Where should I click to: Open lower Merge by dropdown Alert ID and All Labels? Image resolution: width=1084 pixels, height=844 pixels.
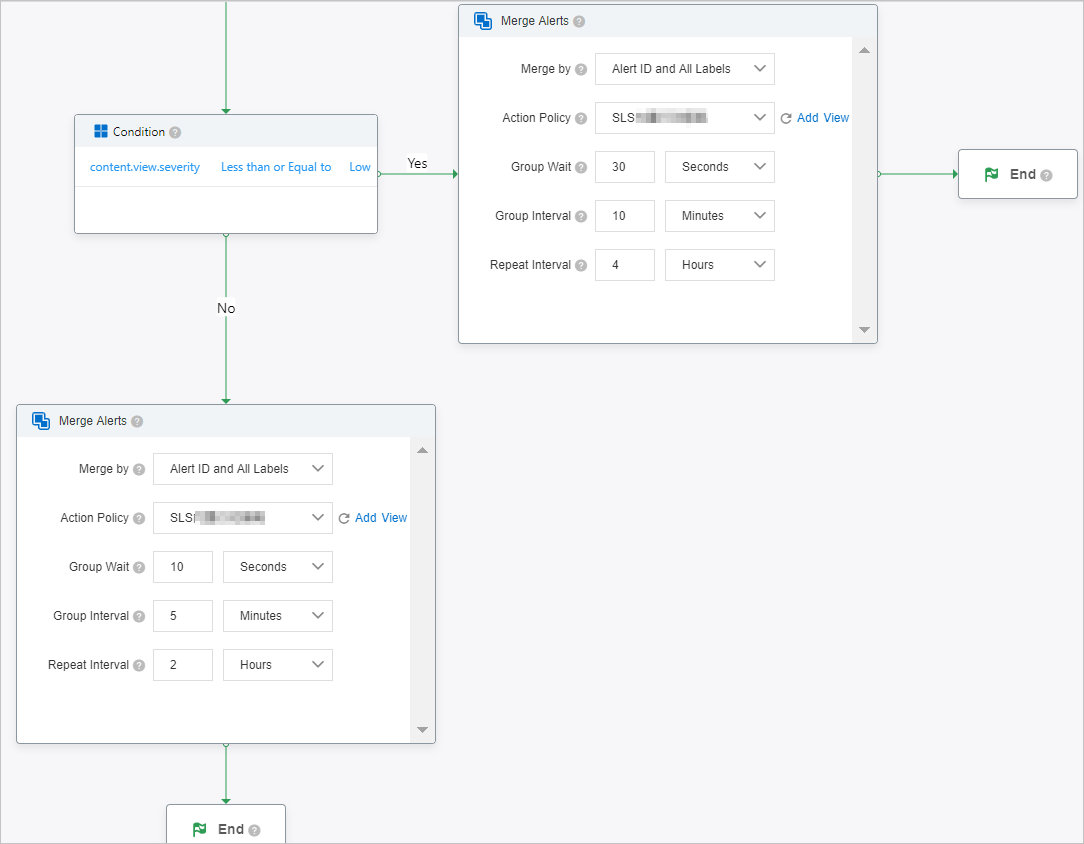[x=243, y=469]
